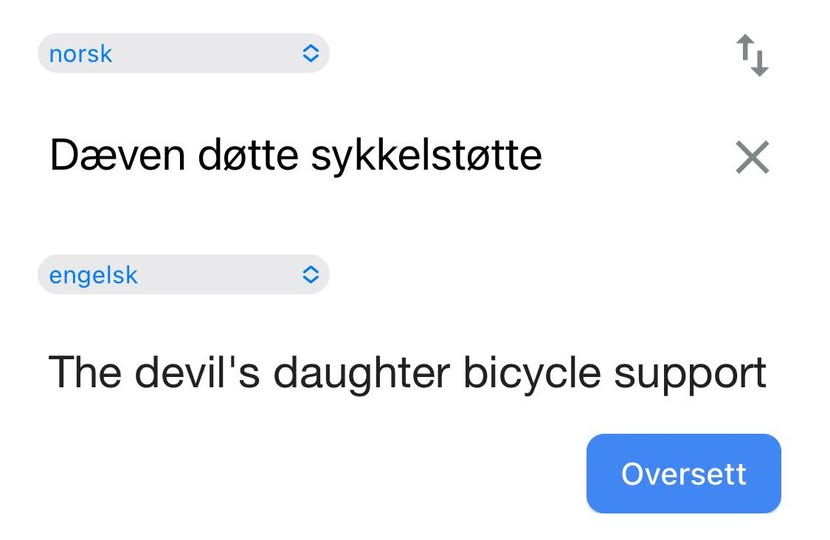This screenshot has height=540, width=830.
Task: Tap the up-down arrows swap icon
Action: 752,55
